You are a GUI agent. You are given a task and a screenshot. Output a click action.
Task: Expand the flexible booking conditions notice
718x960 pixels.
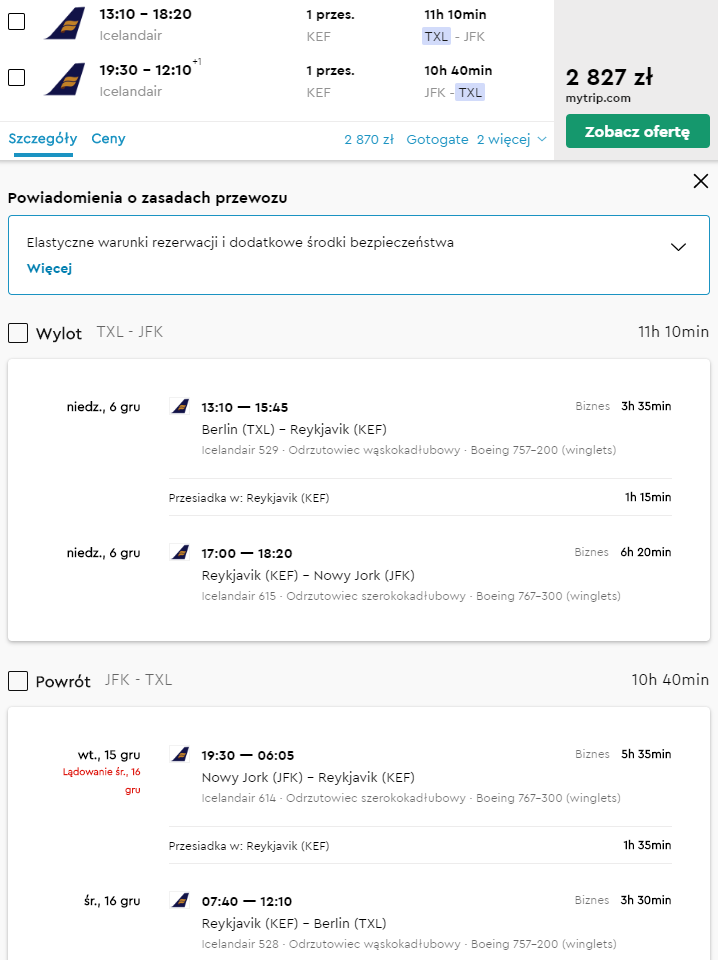click(x=678, y=247)
